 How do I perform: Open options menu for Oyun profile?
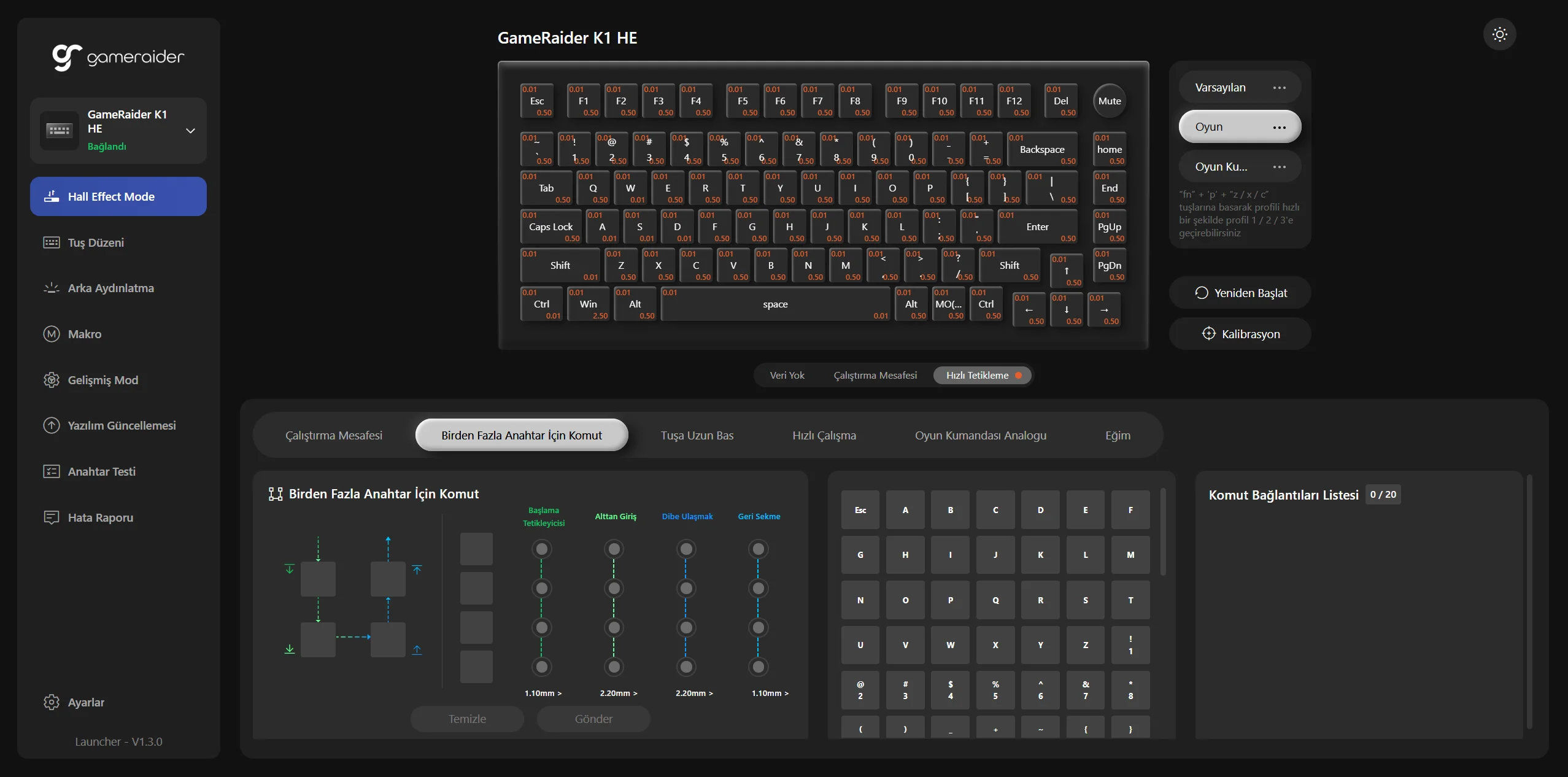(x=1279, y=127)
